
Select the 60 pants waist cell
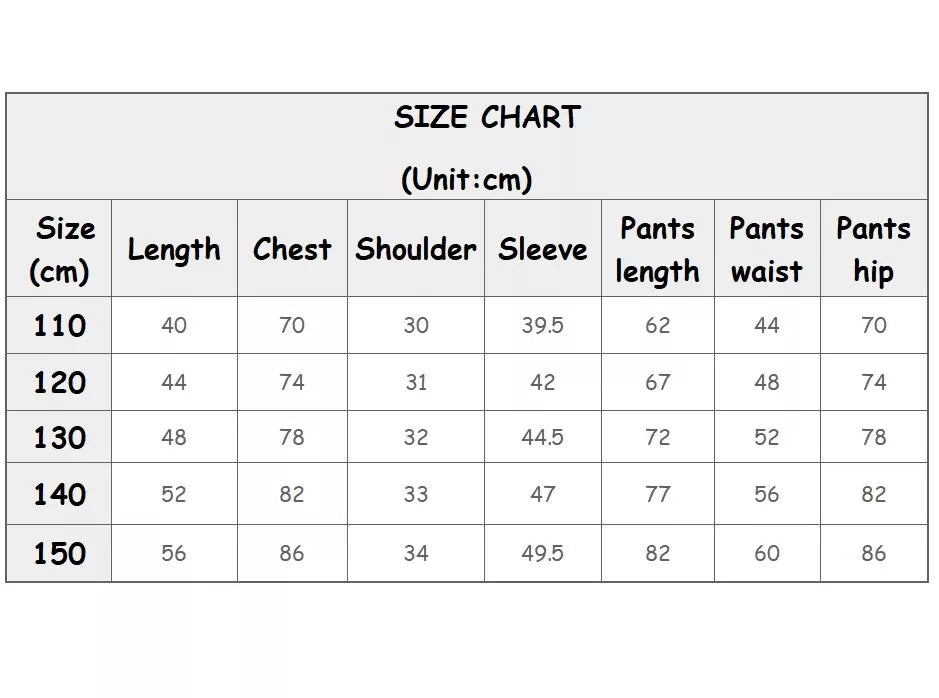pos(767,553)
